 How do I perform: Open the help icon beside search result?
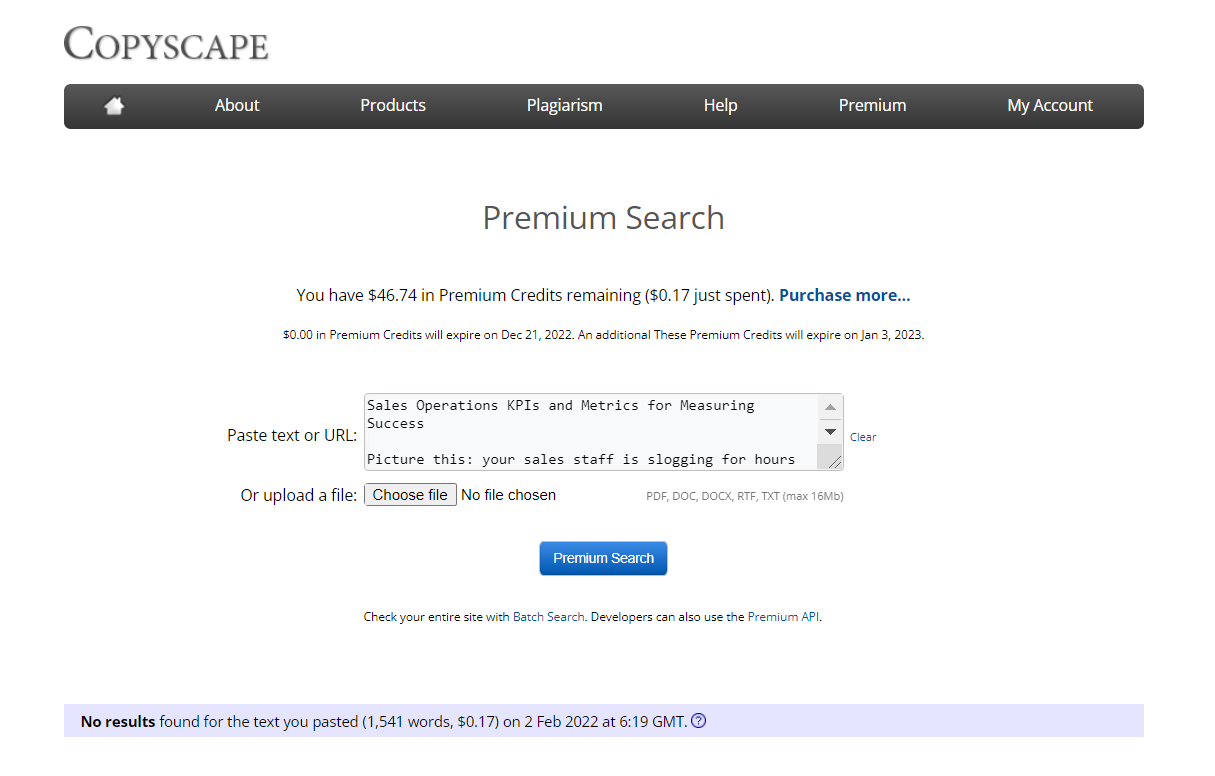(699, 721)
